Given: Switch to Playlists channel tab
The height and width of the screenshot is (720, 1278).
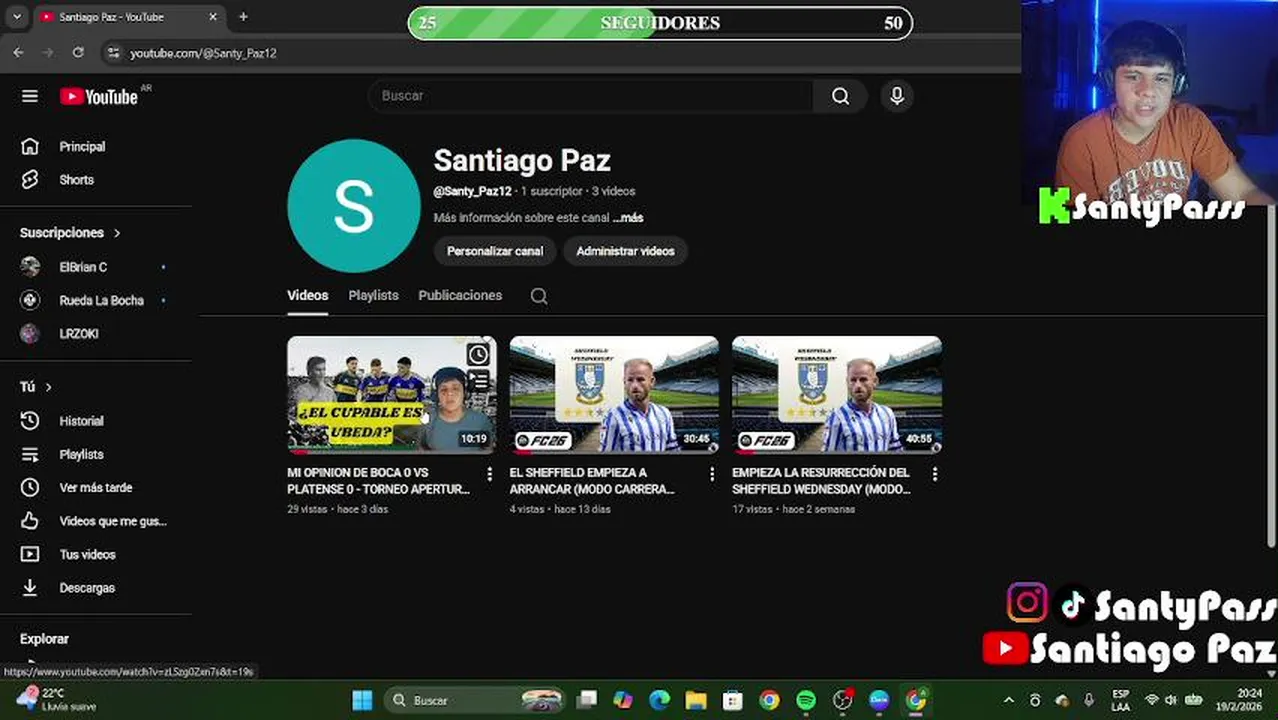Looking at the screenshot, I should point(373,296).
